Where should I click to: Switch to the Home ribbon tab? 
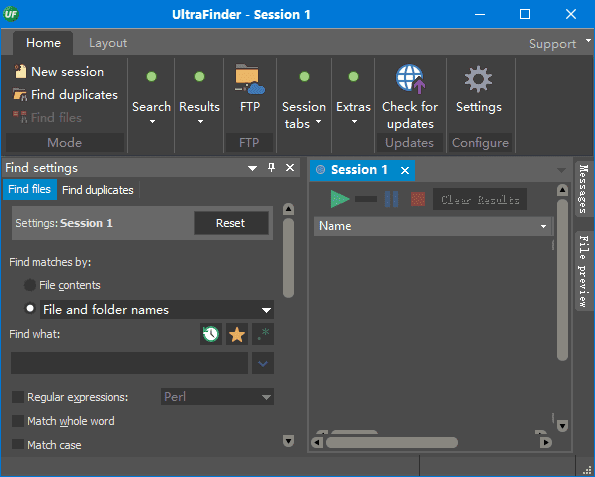coord(43,43)
